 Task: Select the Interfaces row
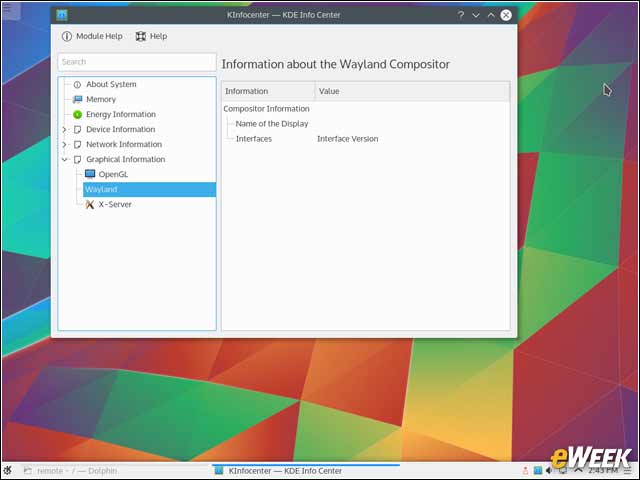(x=253, y=139)
